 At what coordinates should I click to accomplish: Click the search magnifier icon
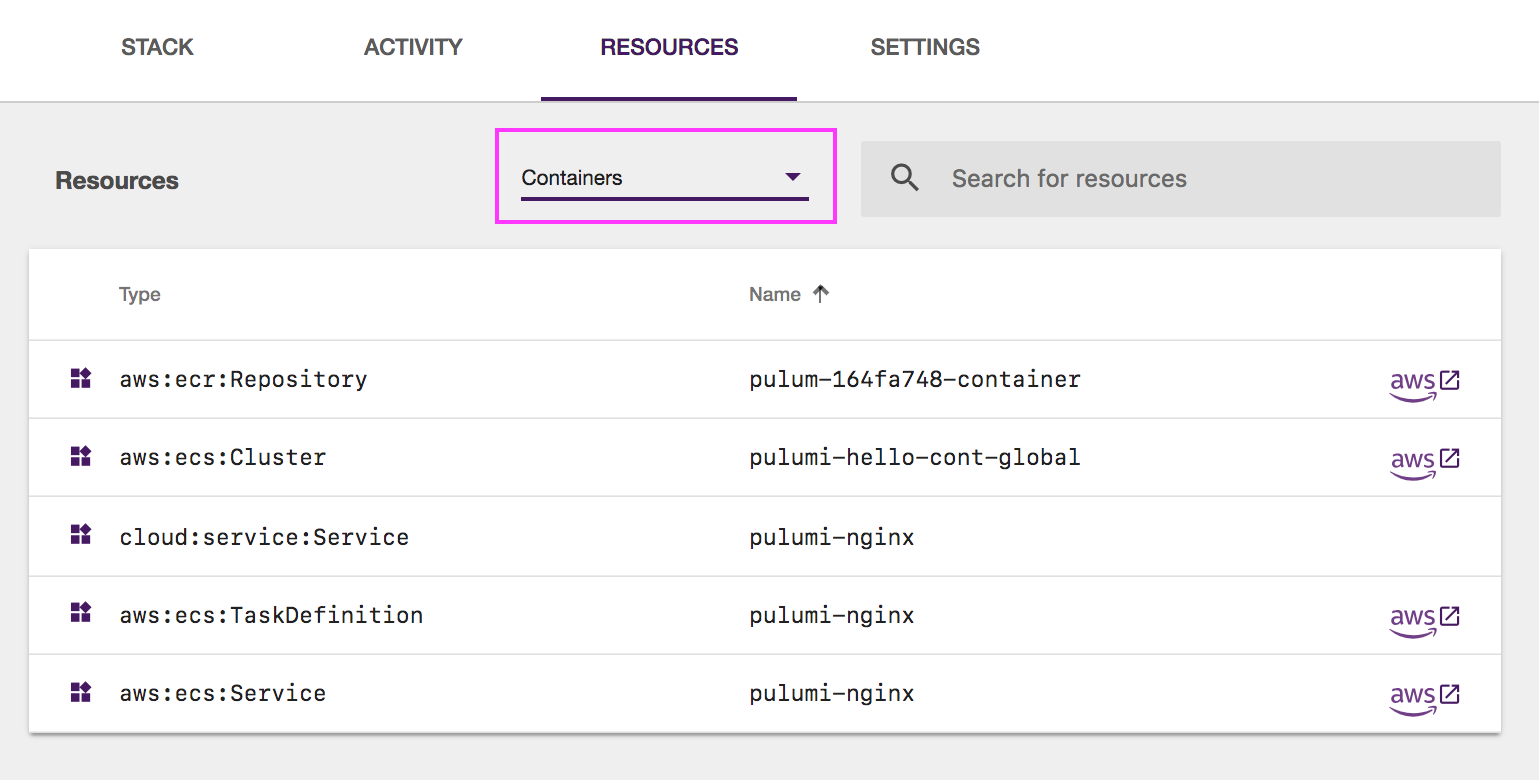coord(905,179)
